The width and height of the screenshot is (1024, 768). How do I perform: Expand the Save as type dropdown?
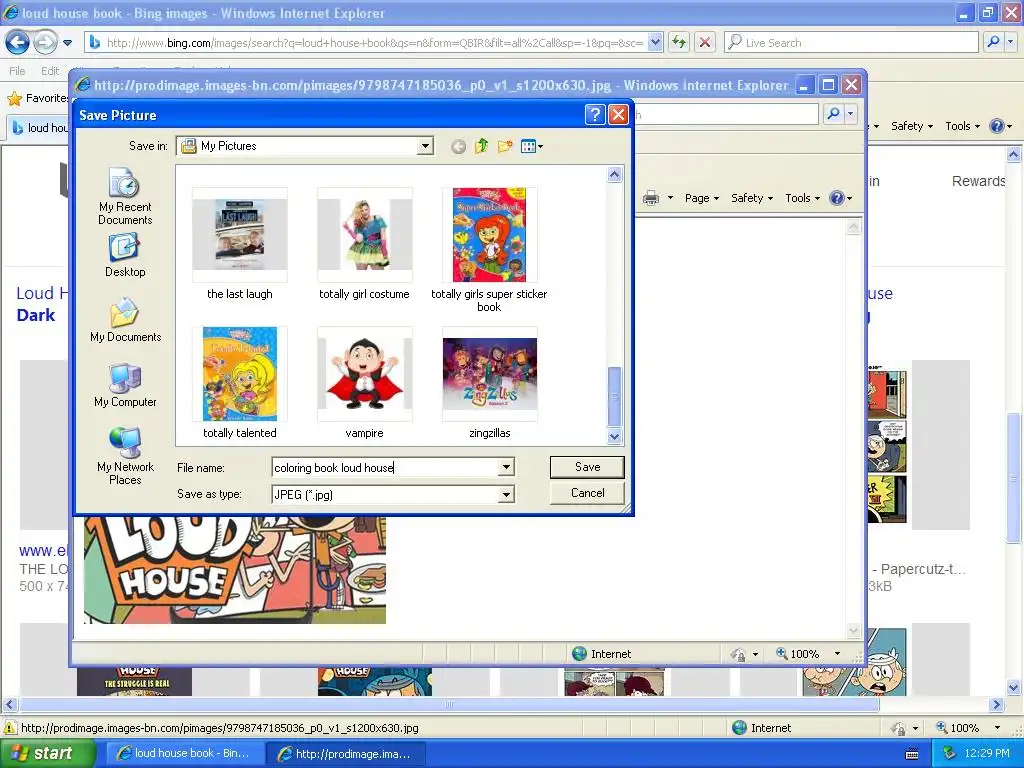click(506, 494)
